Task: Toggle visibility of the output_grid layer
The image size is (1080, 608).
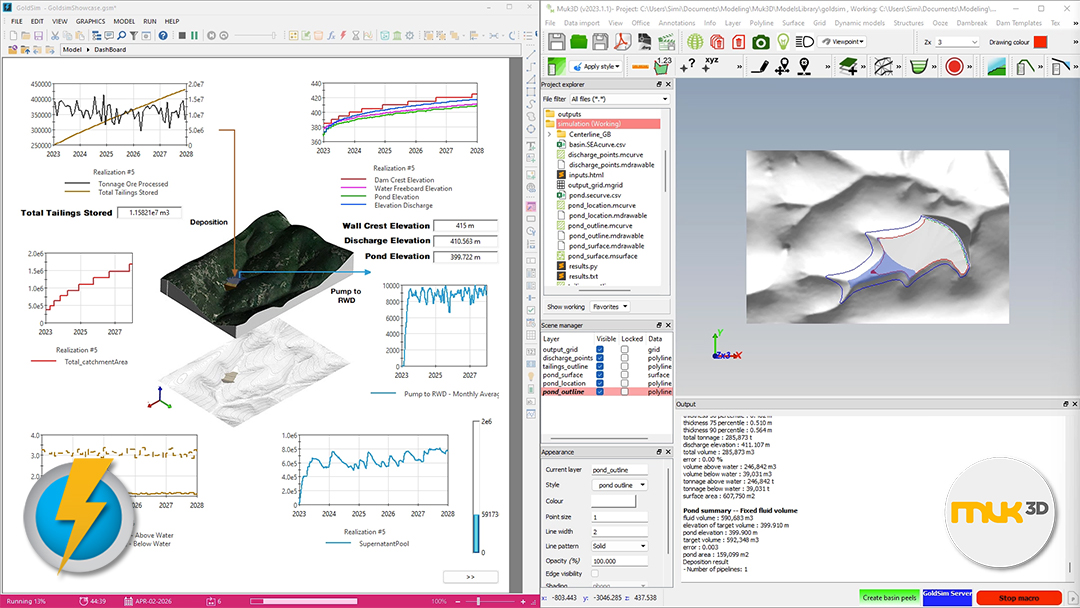Action: click(600, 349)
